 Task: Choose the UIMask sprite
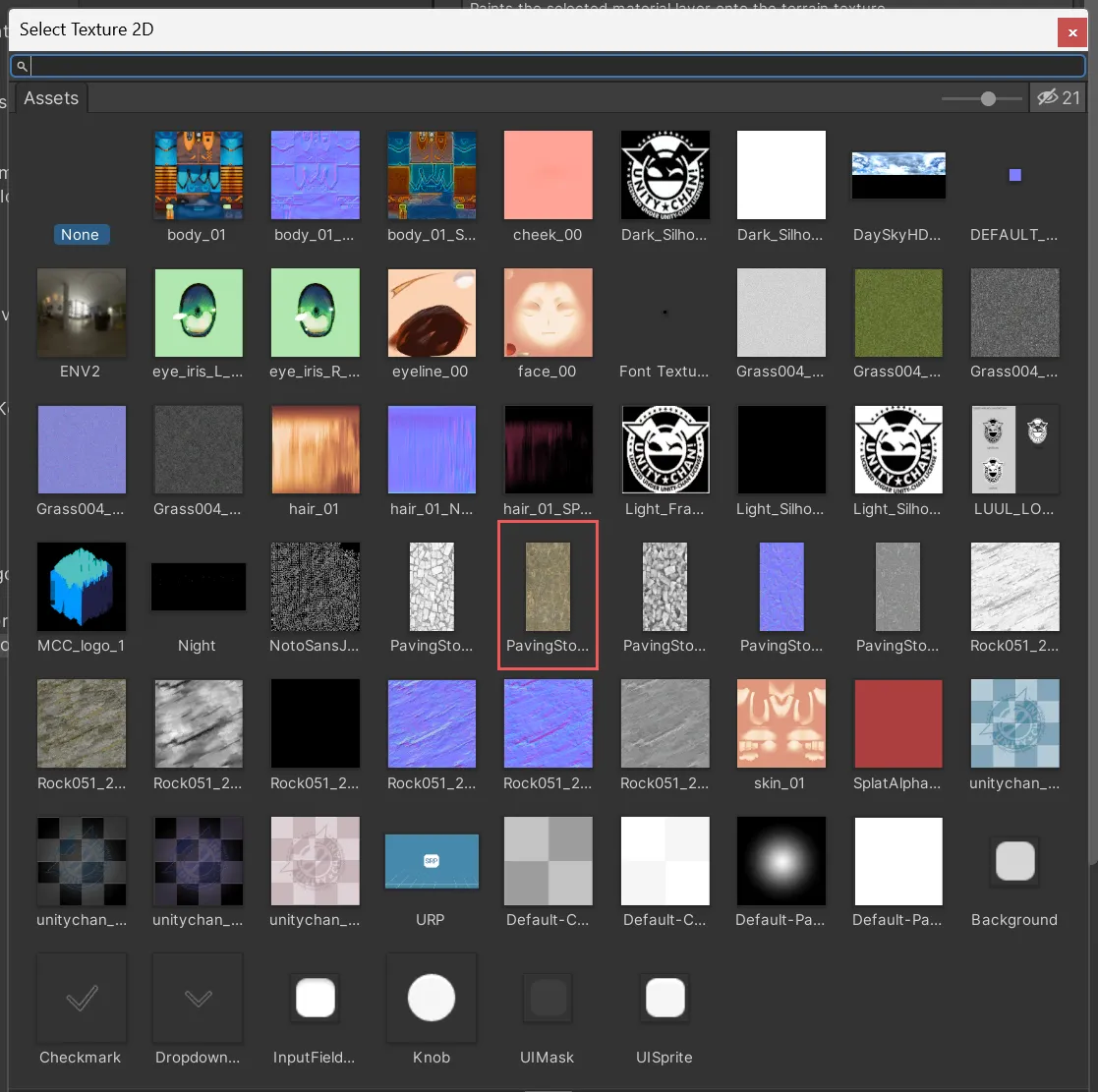[x=548, y=998]
